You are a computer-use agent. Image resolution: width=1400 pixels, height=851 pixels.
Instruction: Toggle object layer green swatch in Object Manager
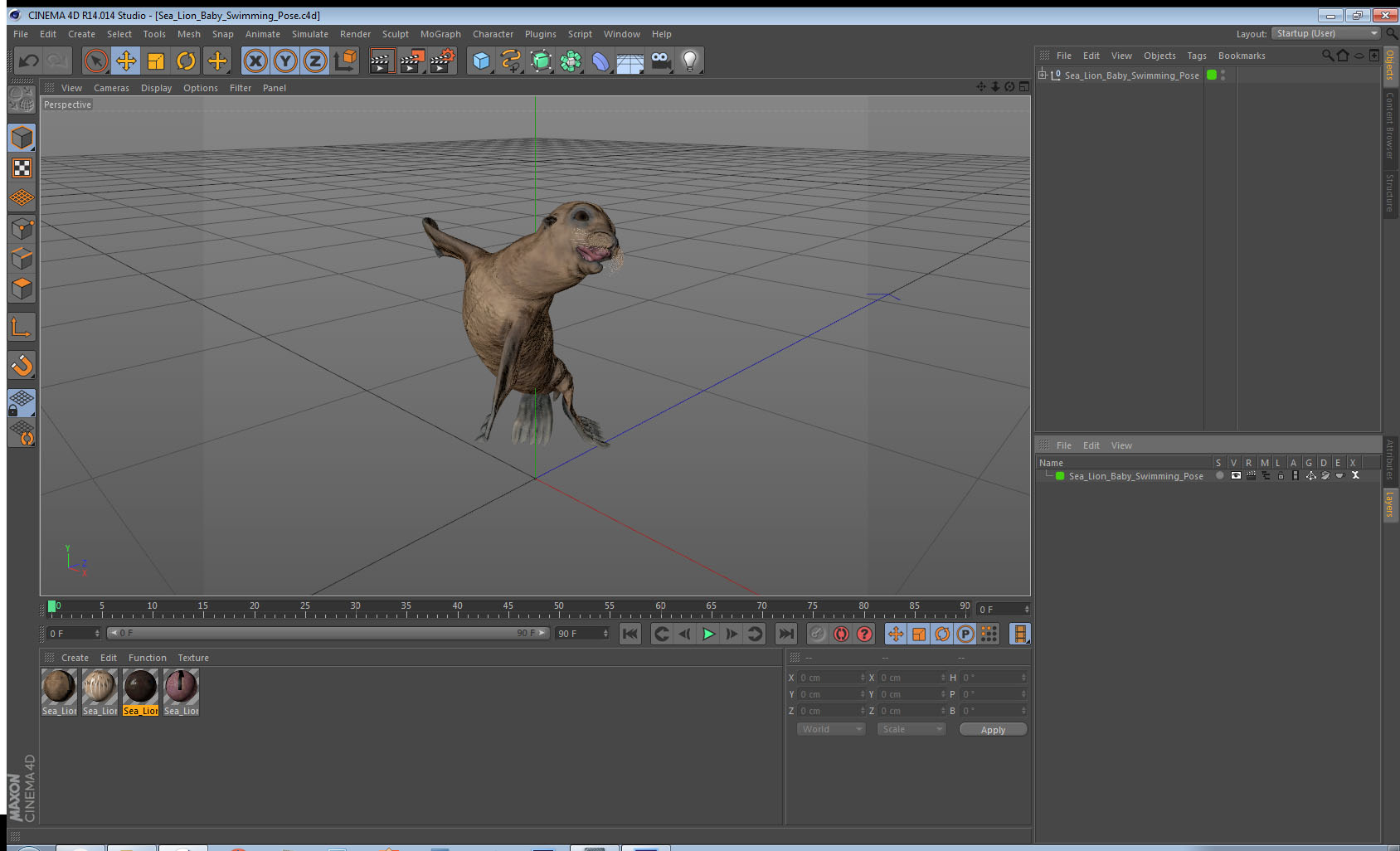pos(1212,75)
